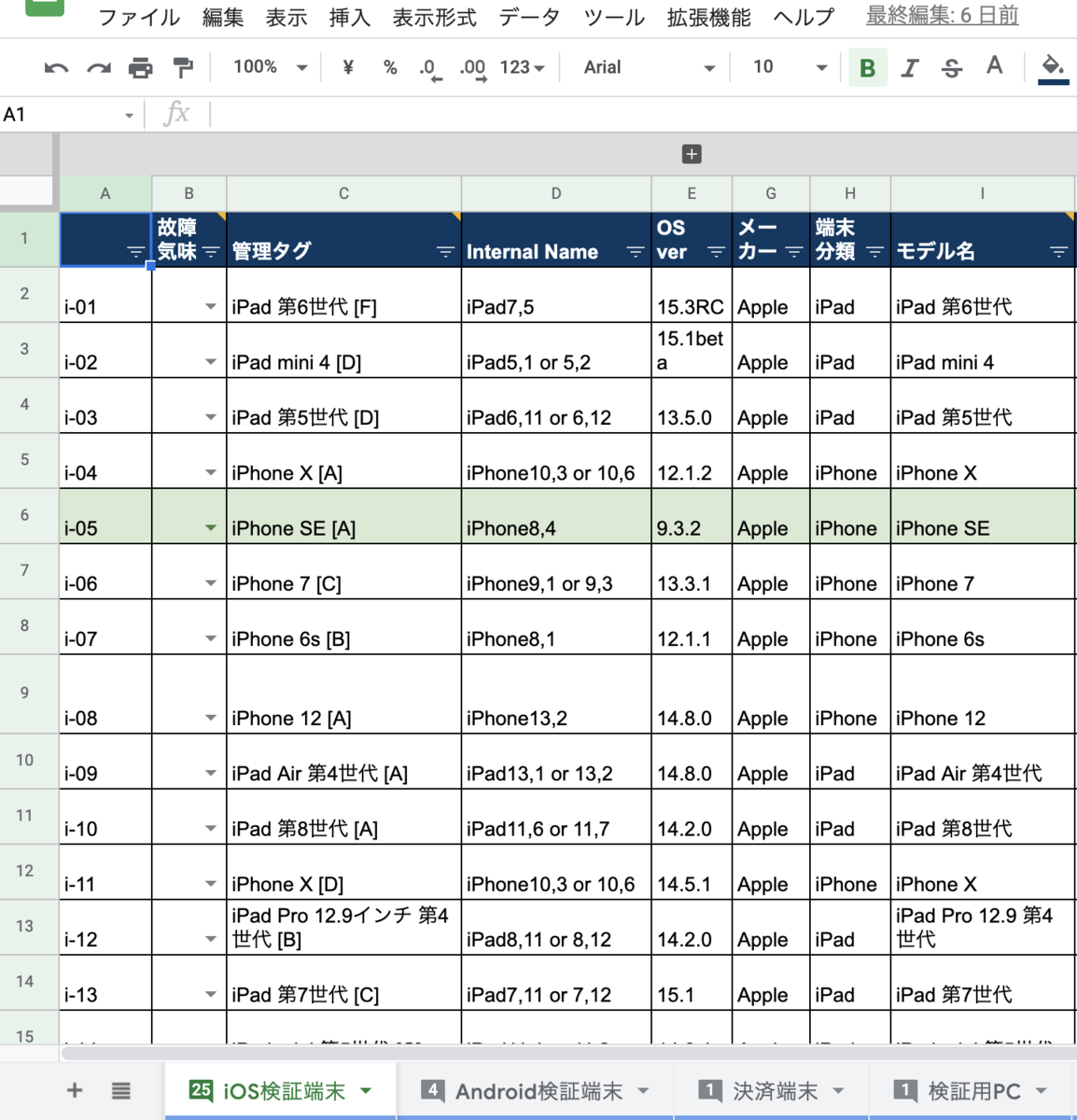1077x1120 pixels.
Task: Open the font size 10 dropdown
Action: tap(790, 67)
